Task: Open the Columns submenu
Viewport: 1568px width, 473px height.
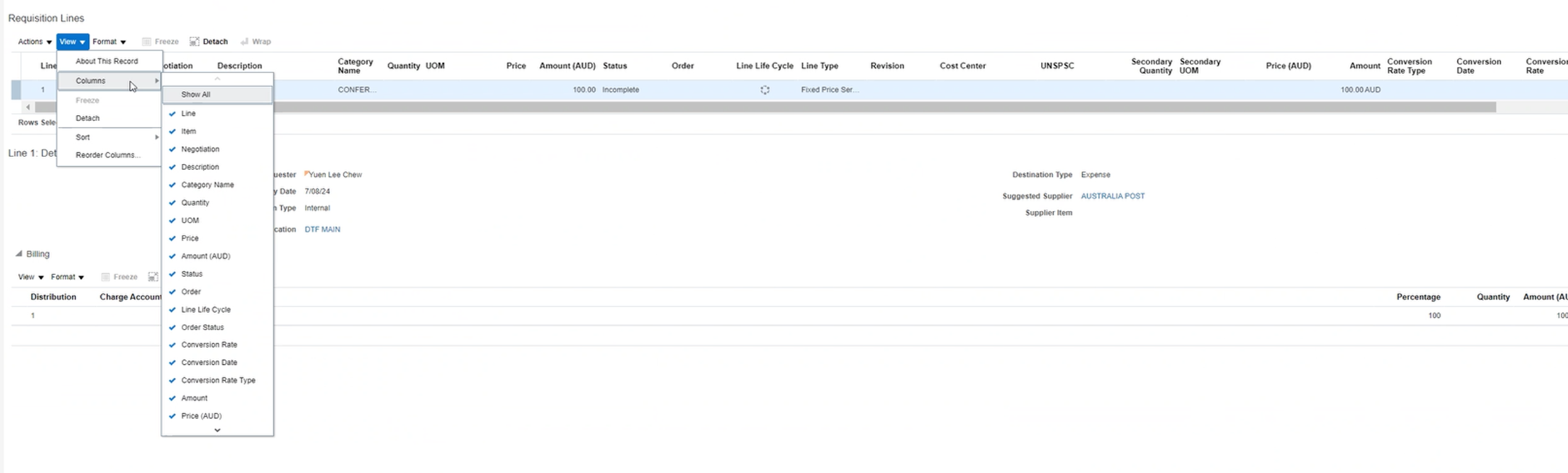Action: [109, 81]
